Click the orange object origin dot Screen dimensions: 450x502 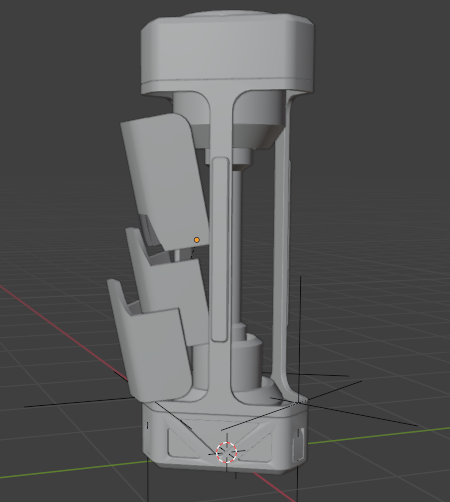coord(197,240)
